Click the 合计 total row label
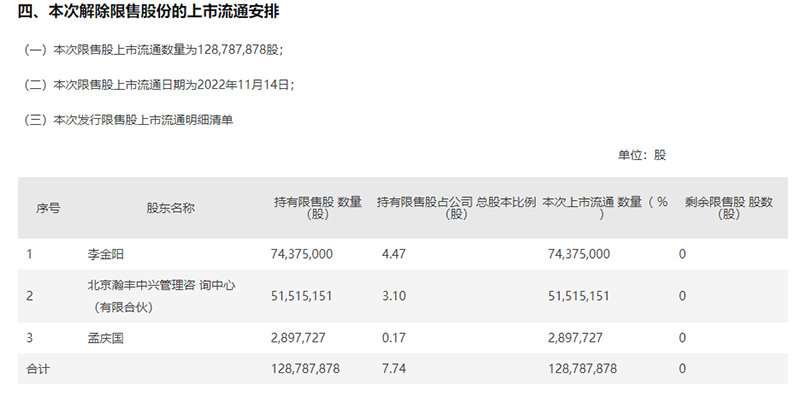The height and width of the screenshot is (397, 800). (x=38, y=369)
